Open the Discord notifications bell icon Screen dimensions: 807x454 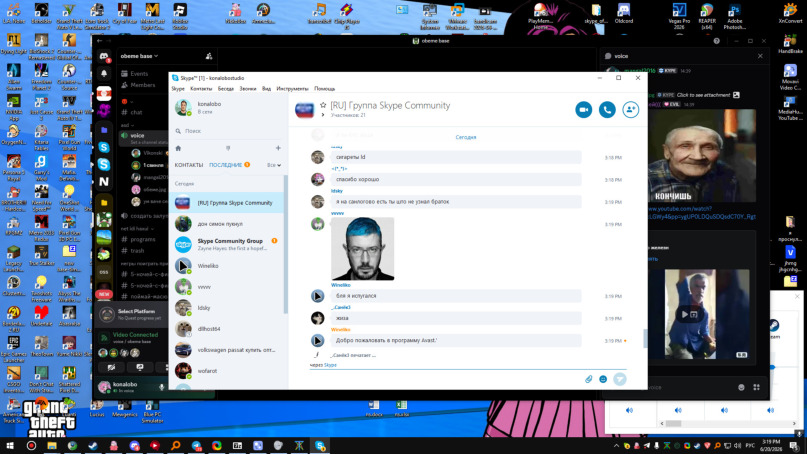pyautogui.click(x=104, y=74)
